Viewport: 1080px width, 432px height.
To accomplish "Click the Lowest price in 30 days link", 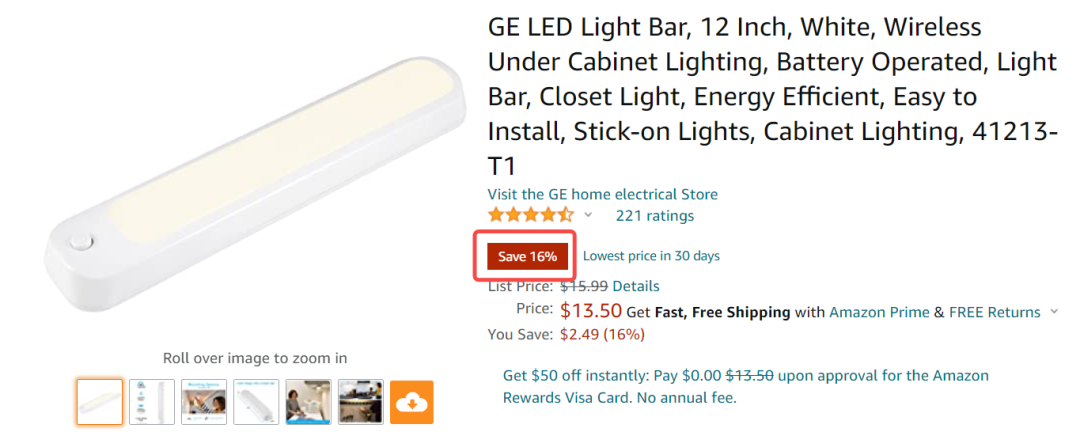I will [x=651, y=256].
